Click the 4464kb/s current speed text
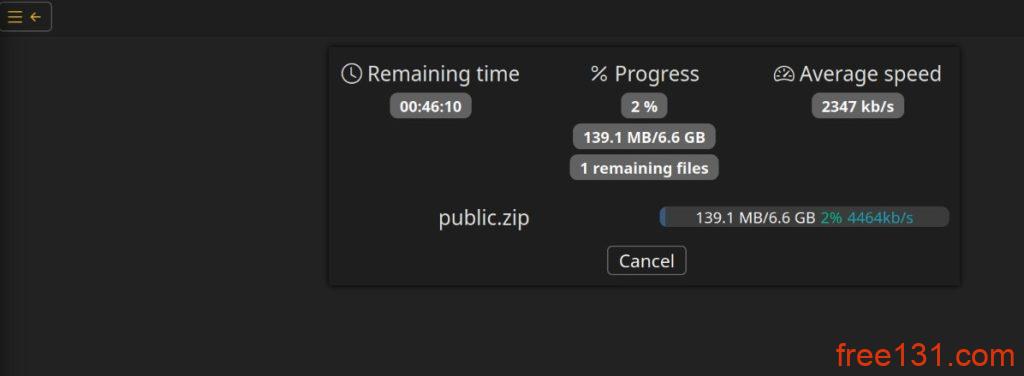Screen dimensions: 1024x376 click(x=880, y=217)
